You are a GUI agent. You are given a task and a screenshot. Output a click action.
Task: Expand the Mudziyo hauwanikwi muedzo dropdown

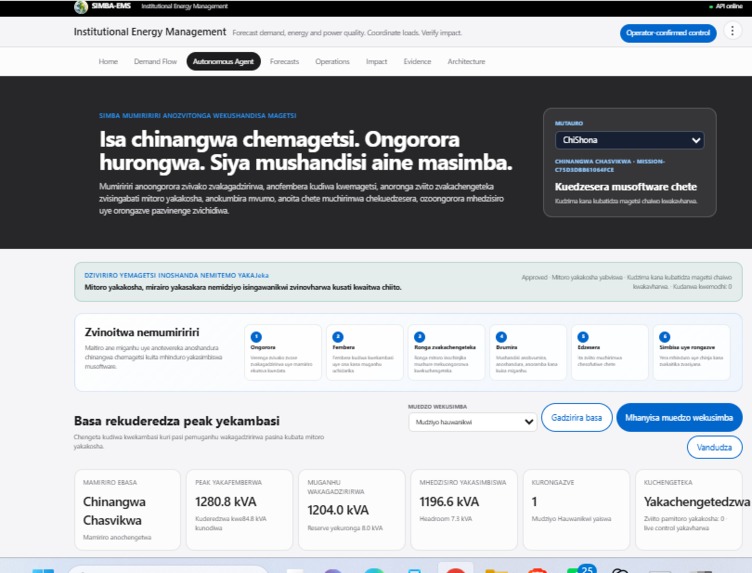point(472,422)
